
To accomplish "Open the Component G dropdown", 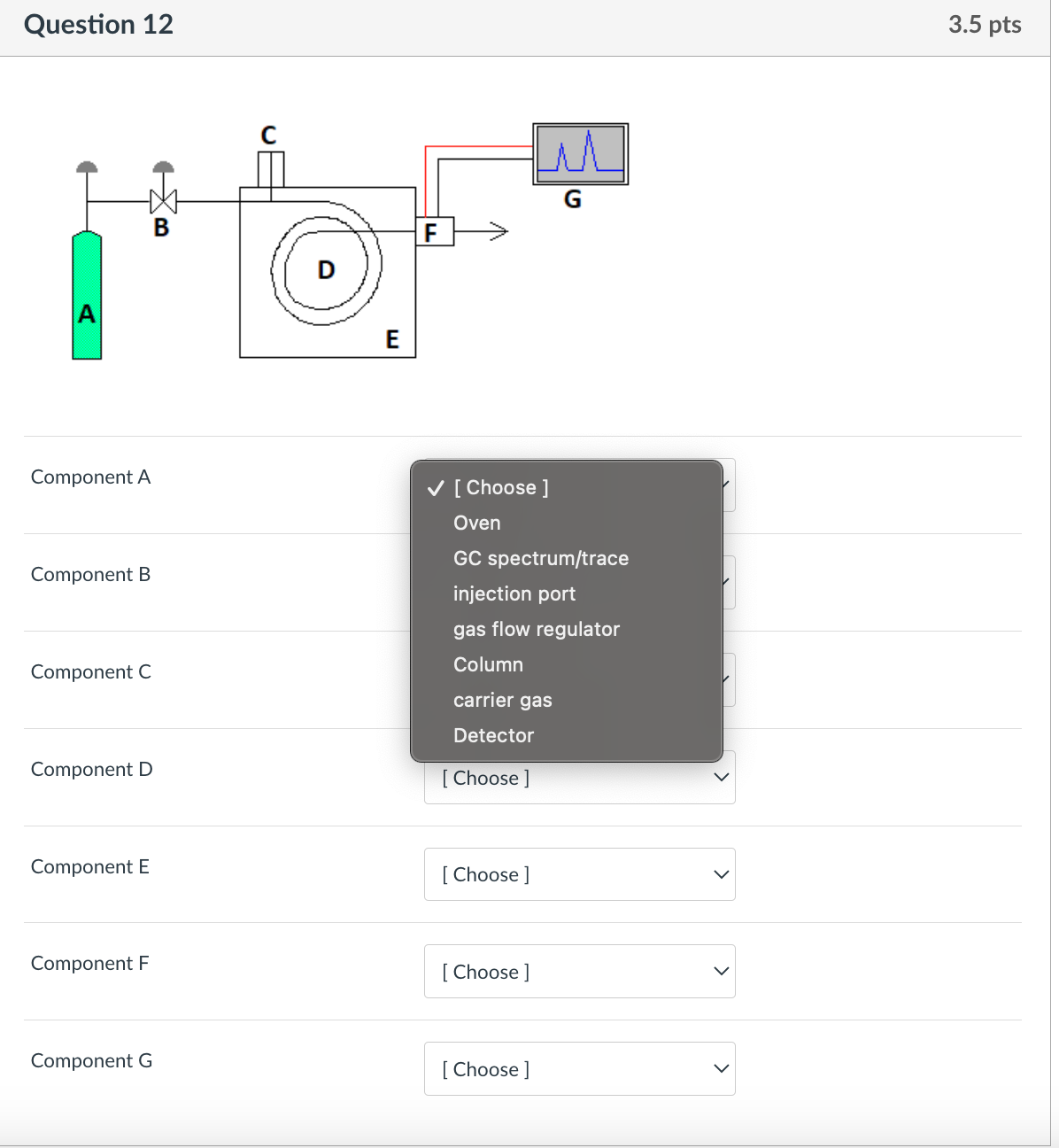I will 579,1068.
